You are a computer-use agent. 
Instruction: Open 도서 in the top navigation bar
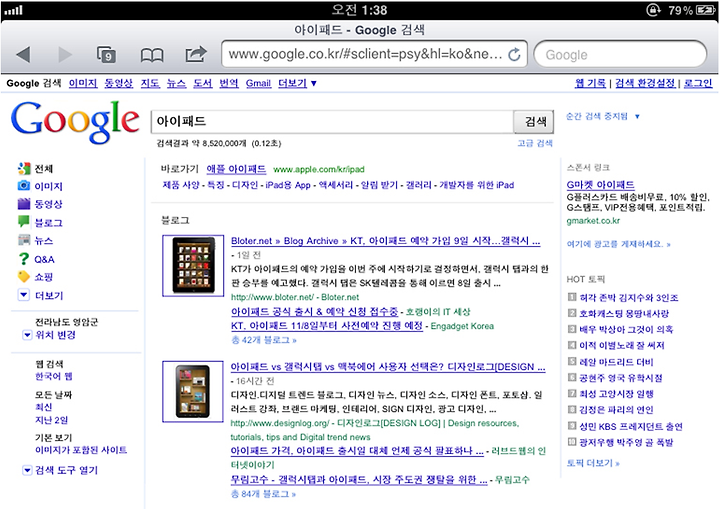[x=202, y=83]
